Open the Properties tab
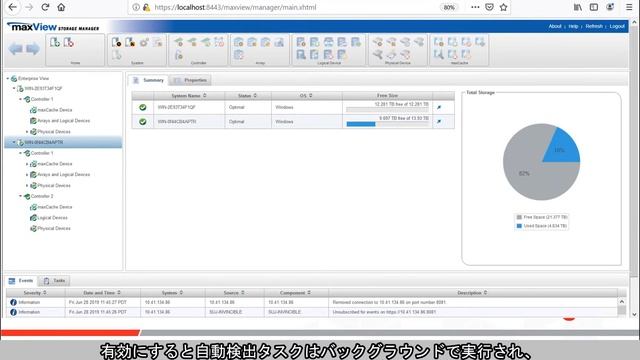This screenshot has width=640, height=360. pyautogui.click(x=190, y=80)
